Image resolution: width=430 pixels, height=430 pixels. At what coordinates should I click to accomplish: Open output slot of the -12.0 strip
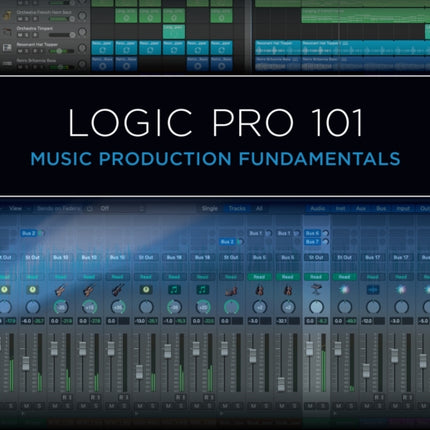tap(373, 257)
